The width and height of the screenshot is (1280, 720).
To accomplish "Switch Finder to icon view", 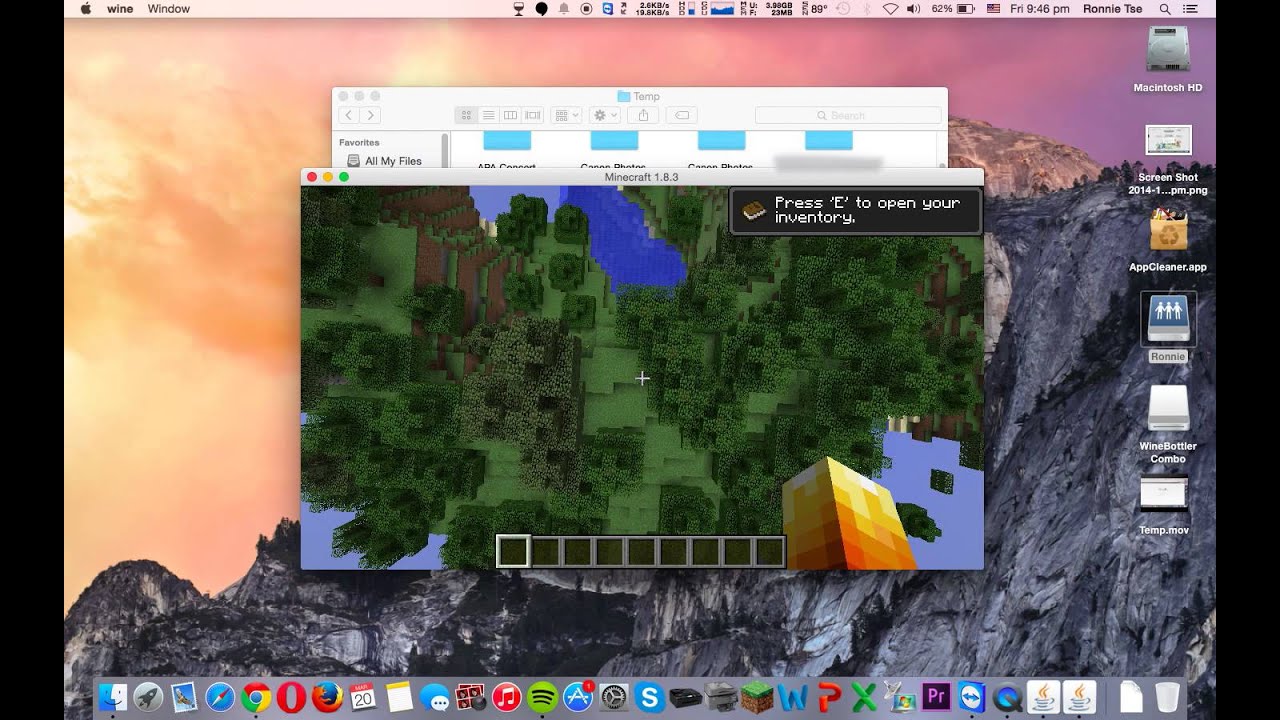I will coord(466,116).
